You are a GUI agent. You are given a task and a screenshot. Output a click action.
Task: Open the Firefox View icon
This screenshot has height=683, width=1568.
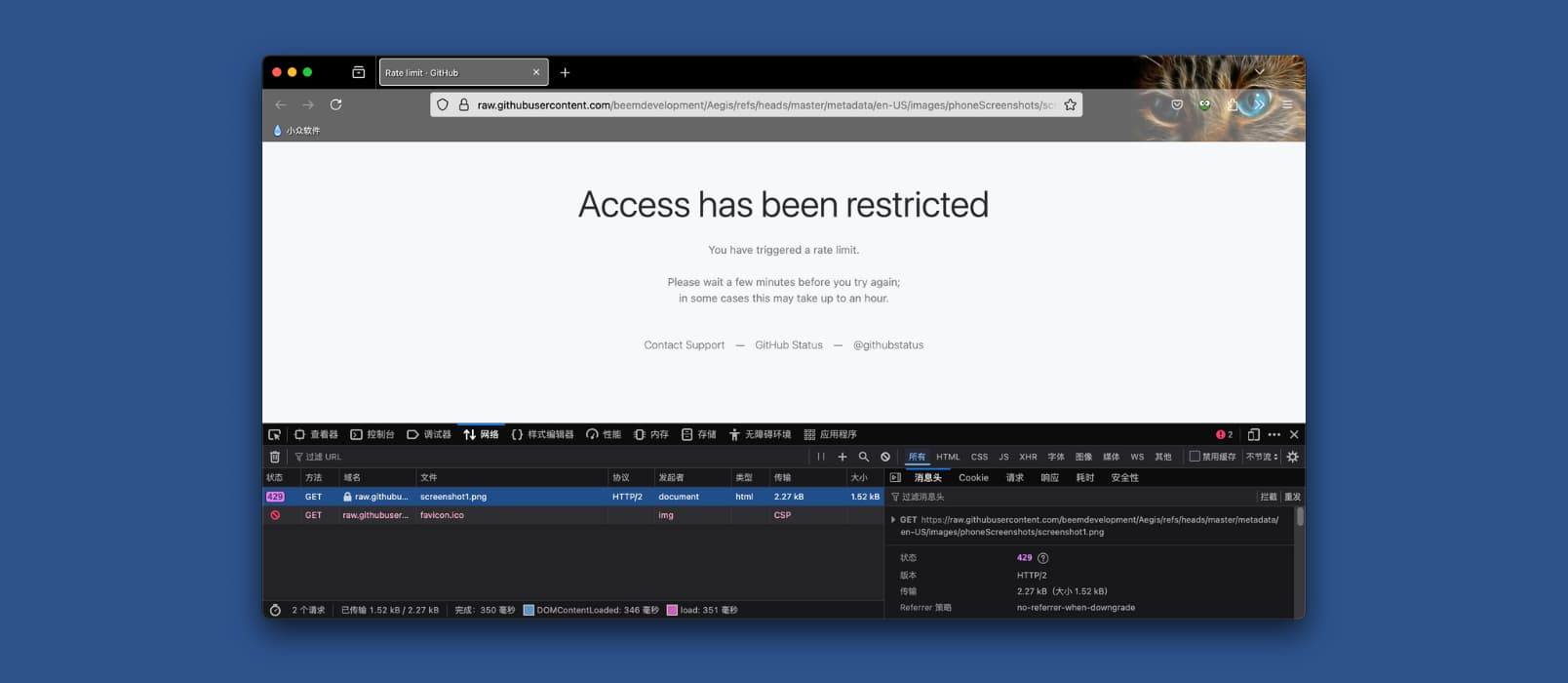[x=358, y=72]
